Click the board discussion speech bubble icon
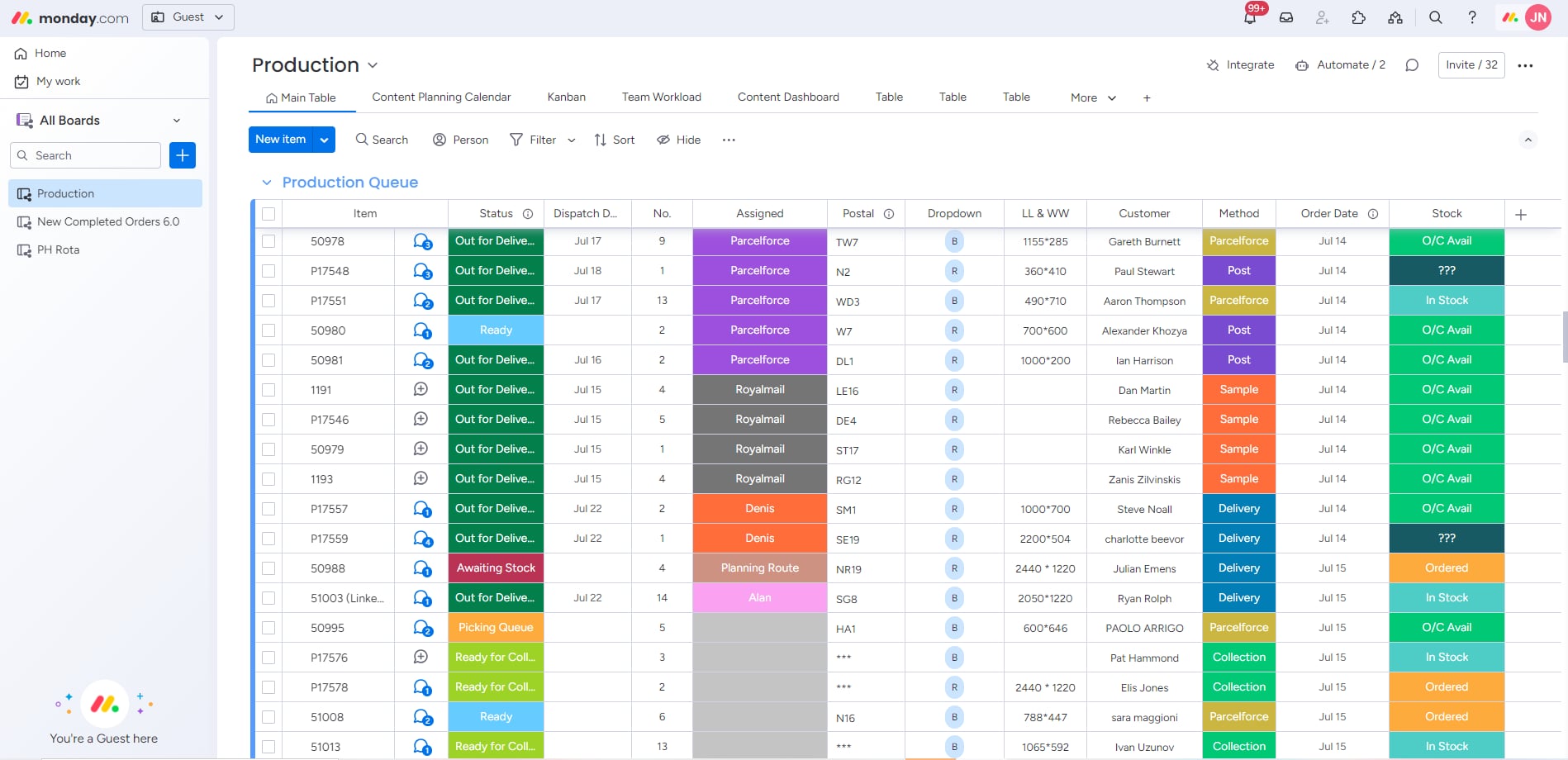 1412,65
